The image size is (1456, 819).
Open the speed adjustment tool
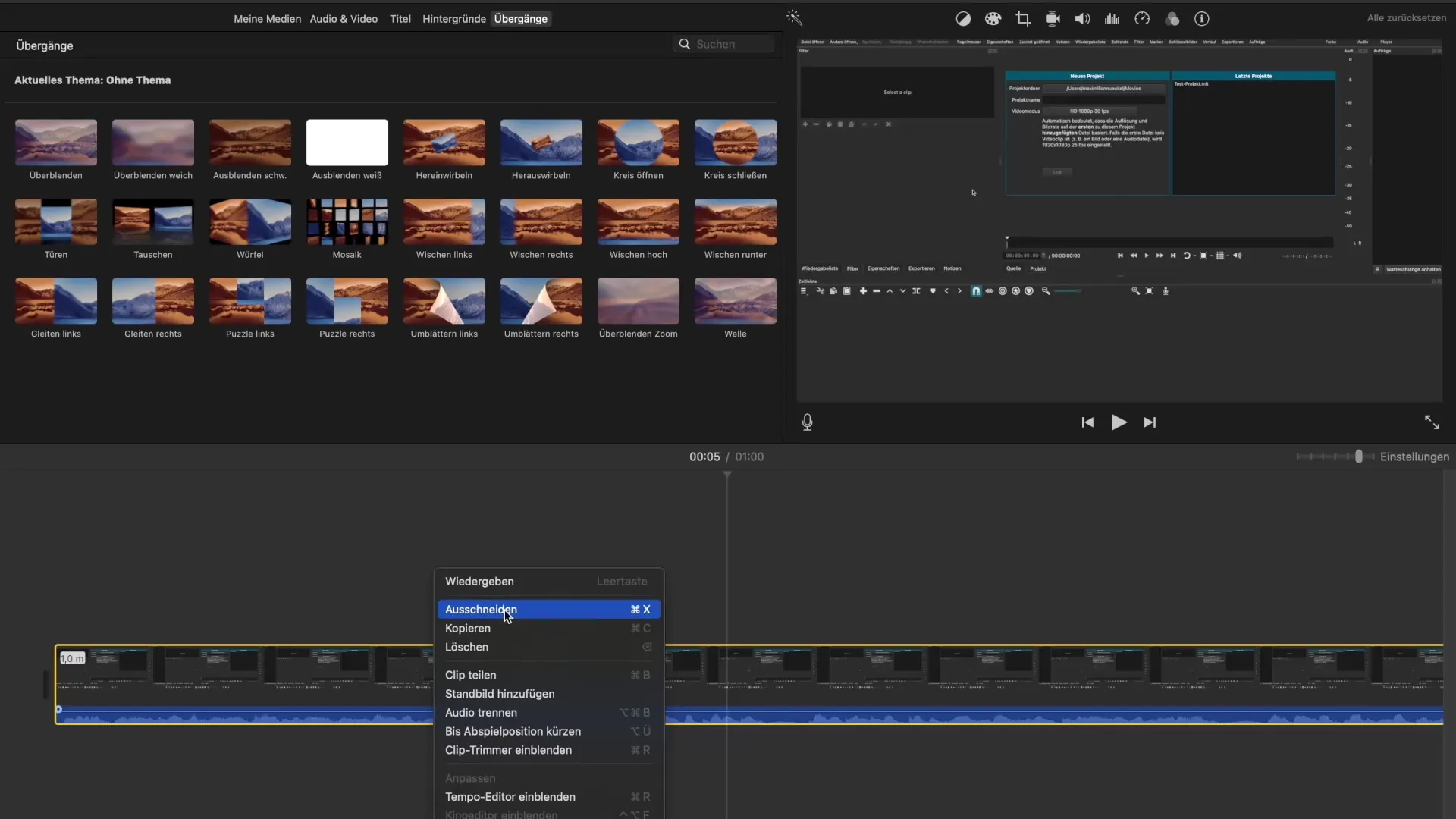click(1142, 19)
